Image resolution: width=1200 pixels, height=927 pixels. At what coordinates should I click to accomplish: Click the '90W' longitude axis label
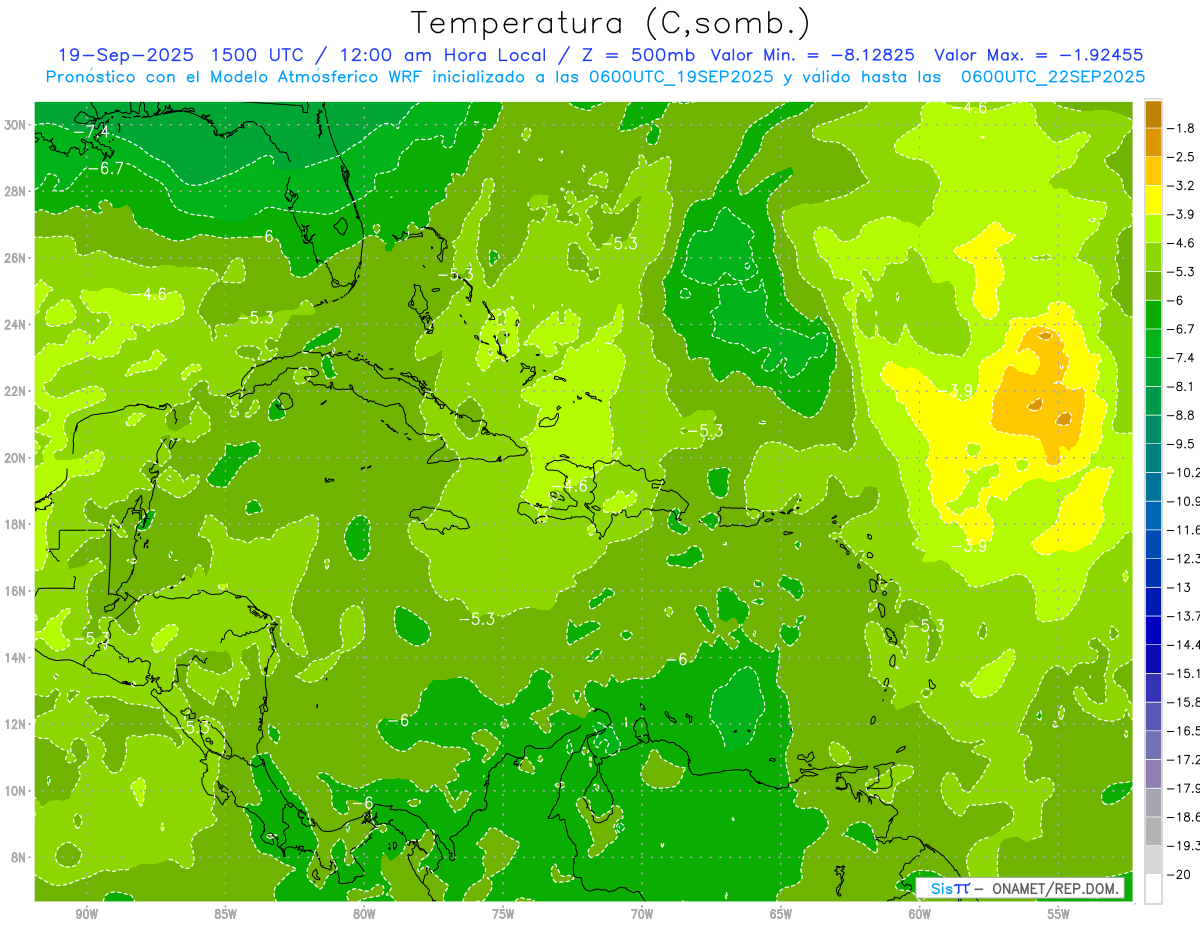tap(86, 914)
